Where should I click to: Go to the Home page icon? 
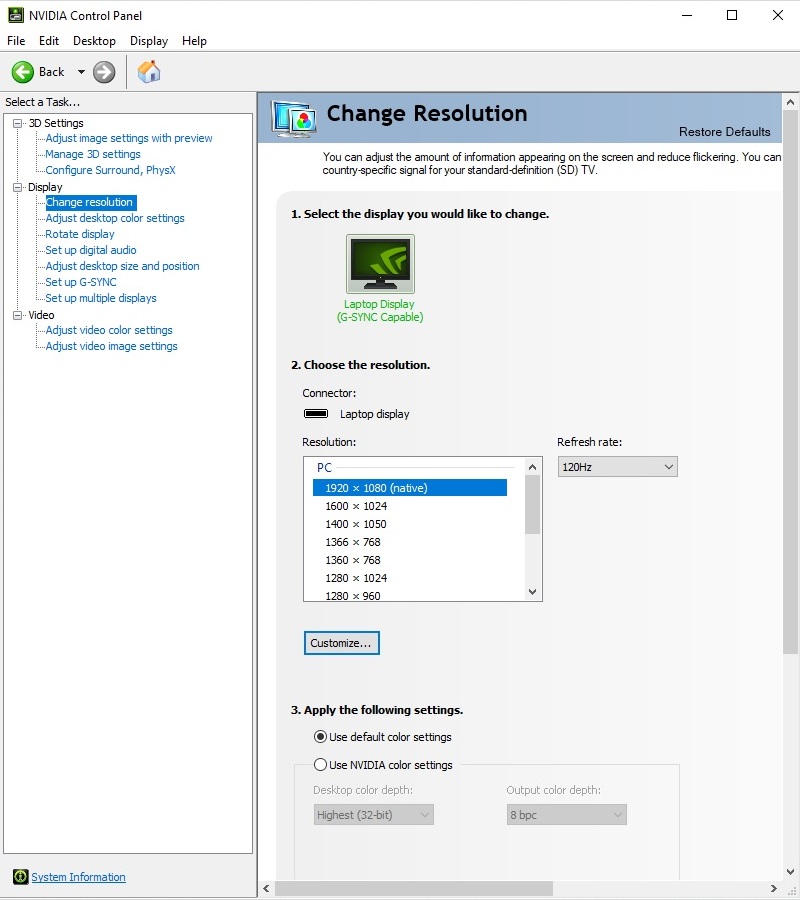point(149,72)
